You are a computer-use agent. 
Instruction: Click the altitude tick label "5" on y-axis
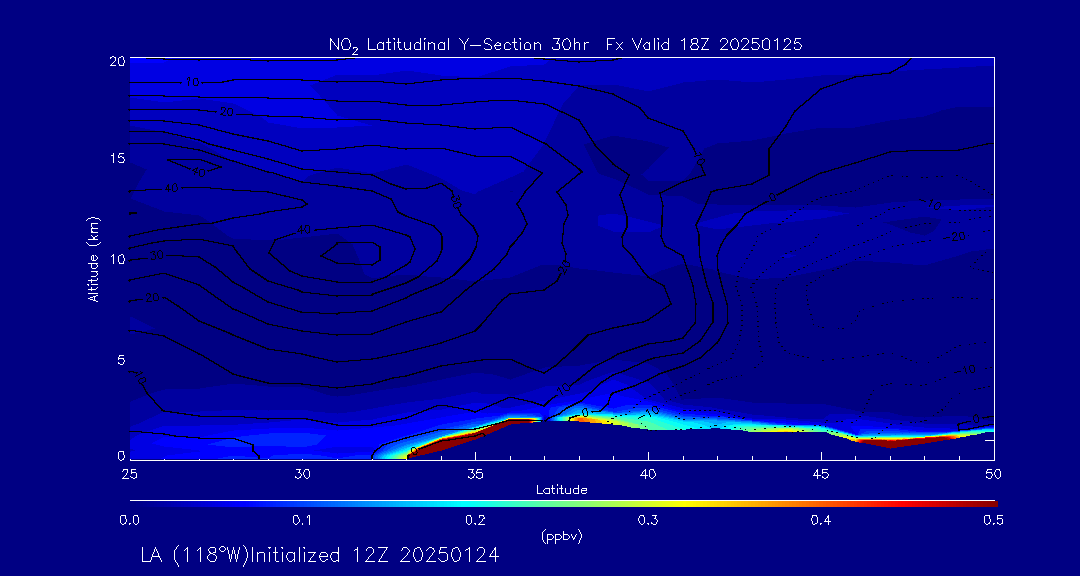pyautogui.click(x=121, y=360)
